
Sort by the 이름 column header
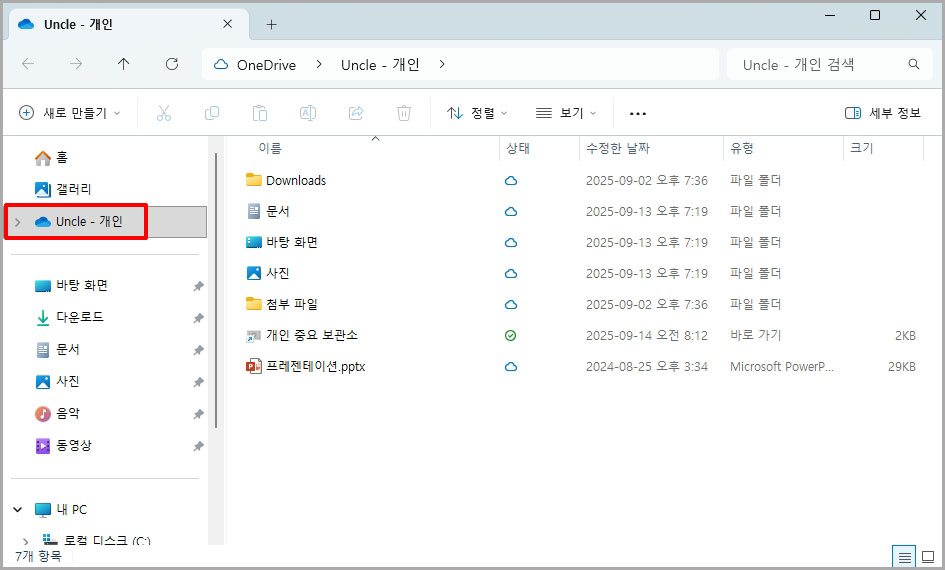269,148
